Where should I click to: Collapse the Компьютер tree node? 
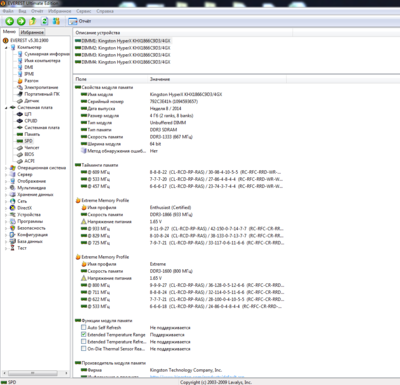point(6,47)
